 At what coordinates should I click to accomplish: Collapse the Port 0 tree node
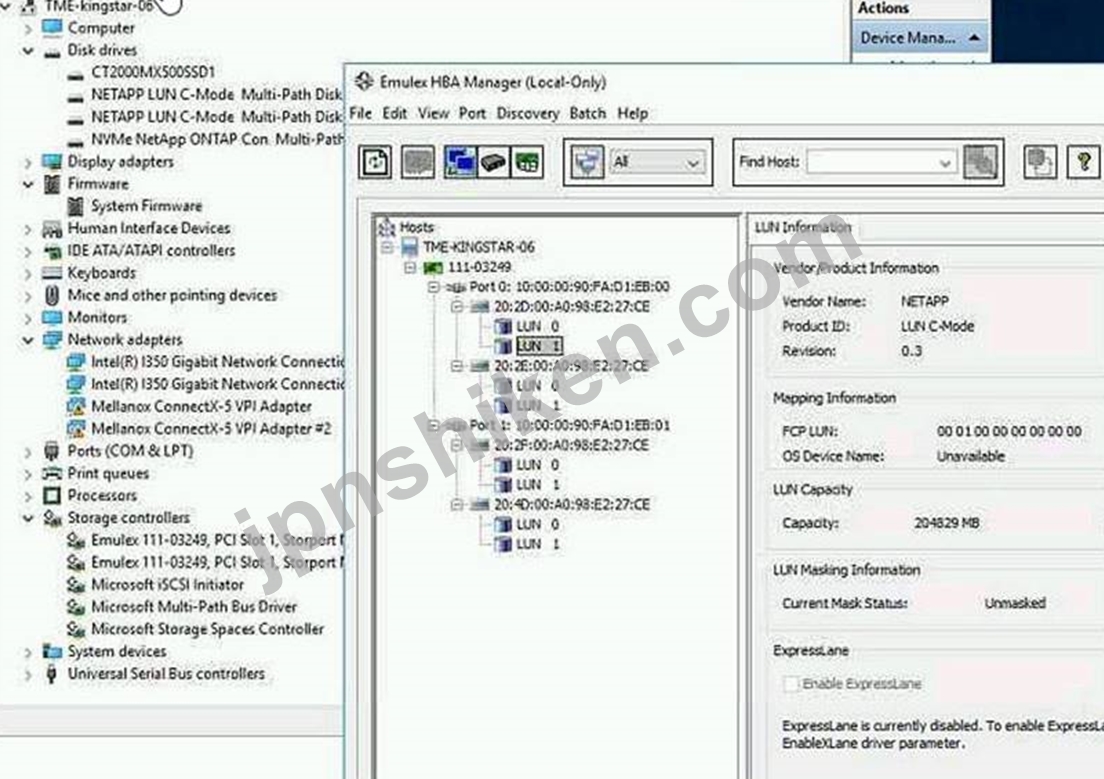(x=434, y=287)
